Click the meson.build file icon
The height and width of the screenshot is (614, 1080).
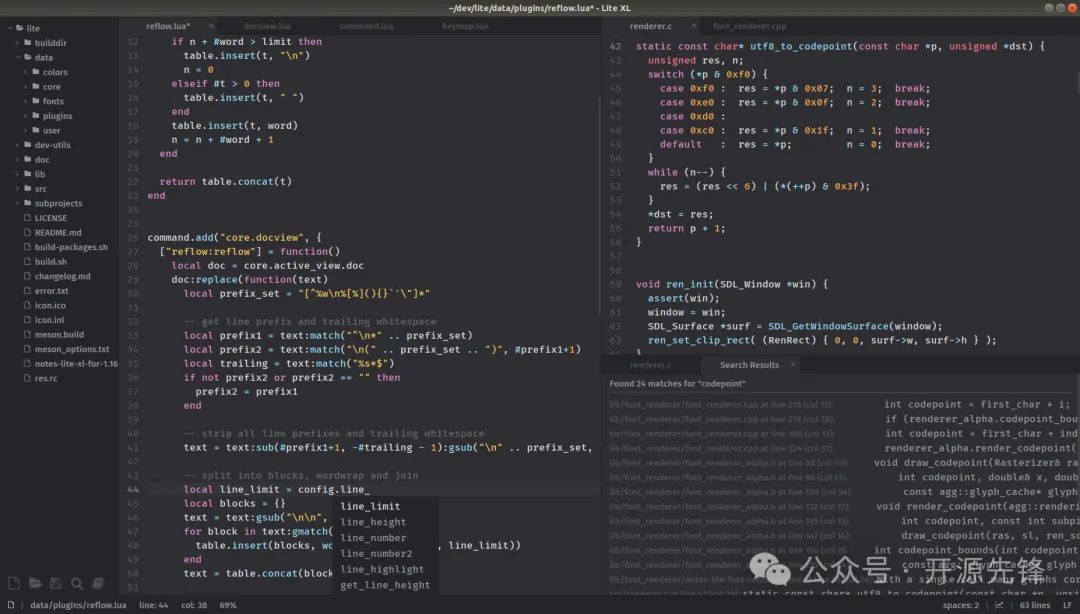(28, 334)
